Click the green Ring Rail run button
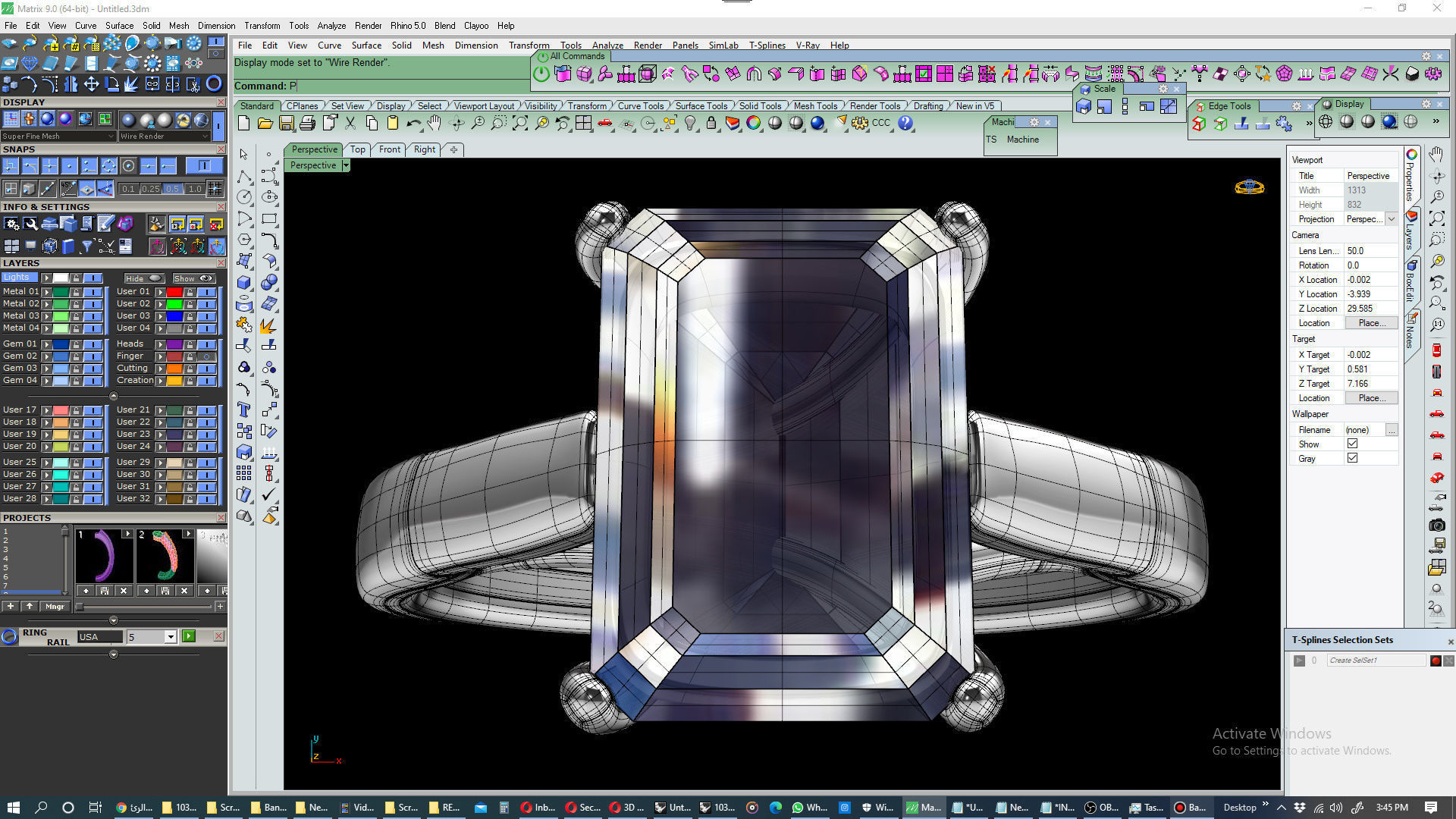Viewport: 1456px width, 819px height. click(189, 637)
